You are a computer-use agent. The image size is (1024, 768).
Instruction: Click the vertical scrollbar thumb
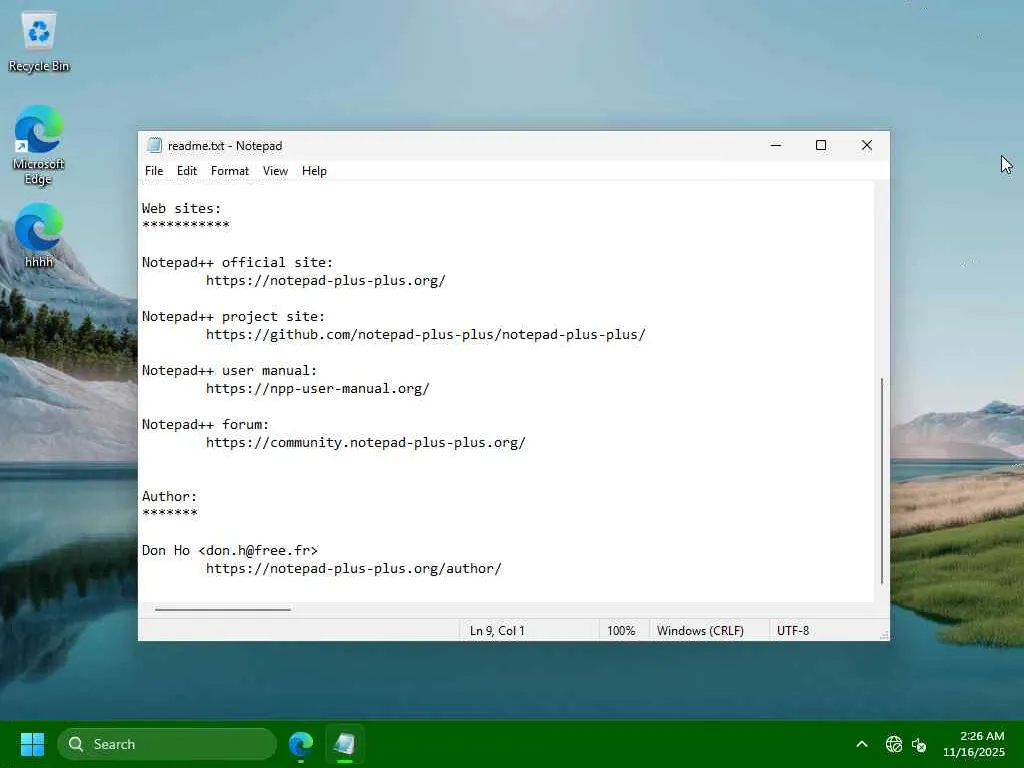pos(882,480)
